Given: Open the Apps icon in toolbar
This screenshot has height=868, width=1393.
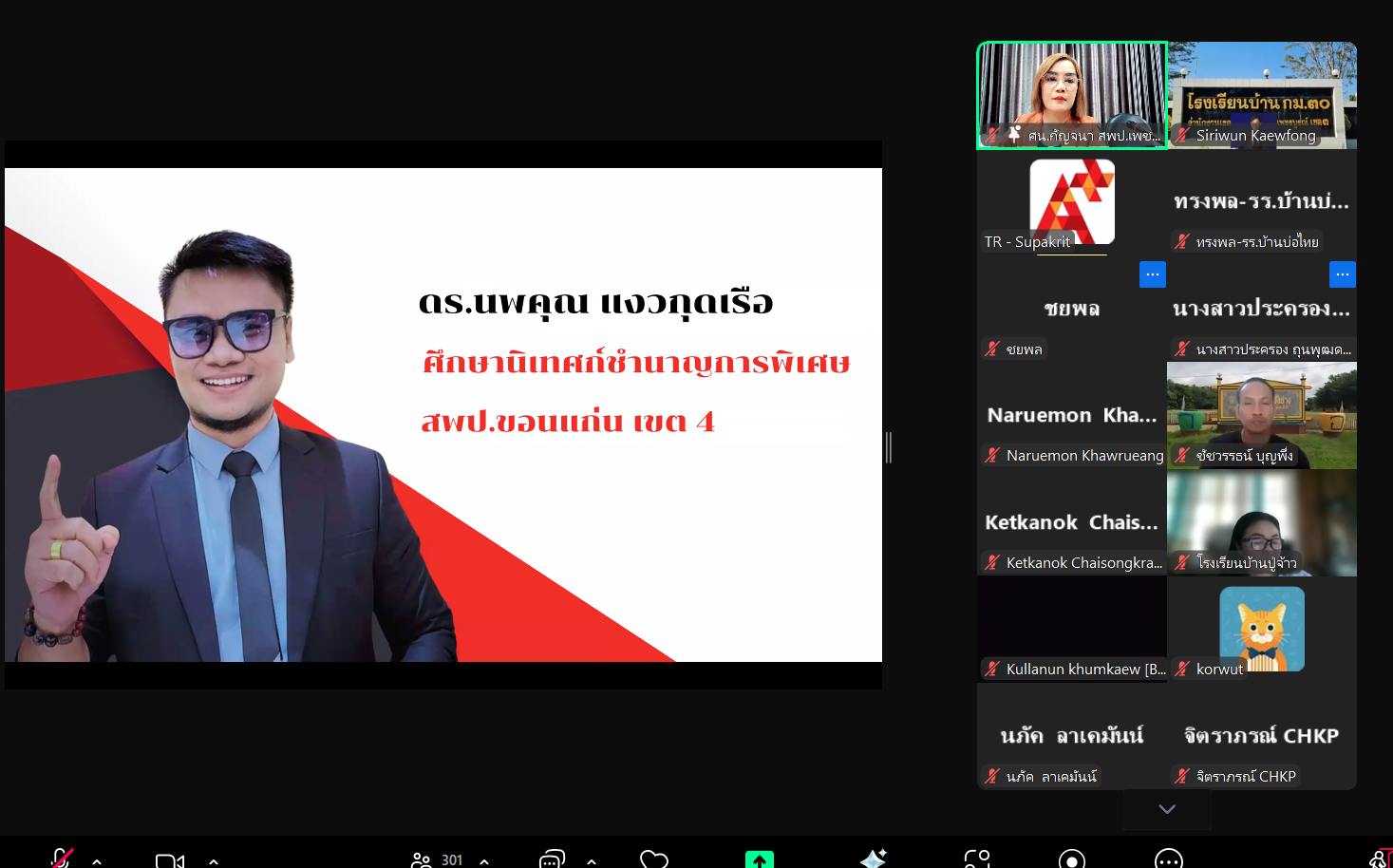Looking at the screenshot, I should [x=977, y=859].
